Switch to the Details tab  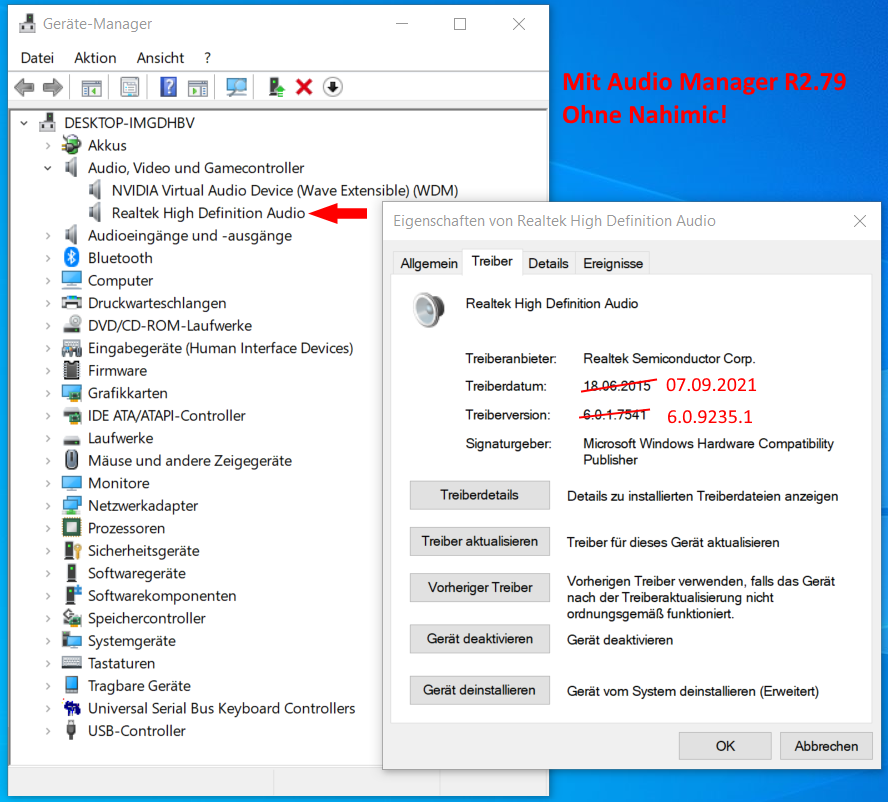(x=548, y=262)
